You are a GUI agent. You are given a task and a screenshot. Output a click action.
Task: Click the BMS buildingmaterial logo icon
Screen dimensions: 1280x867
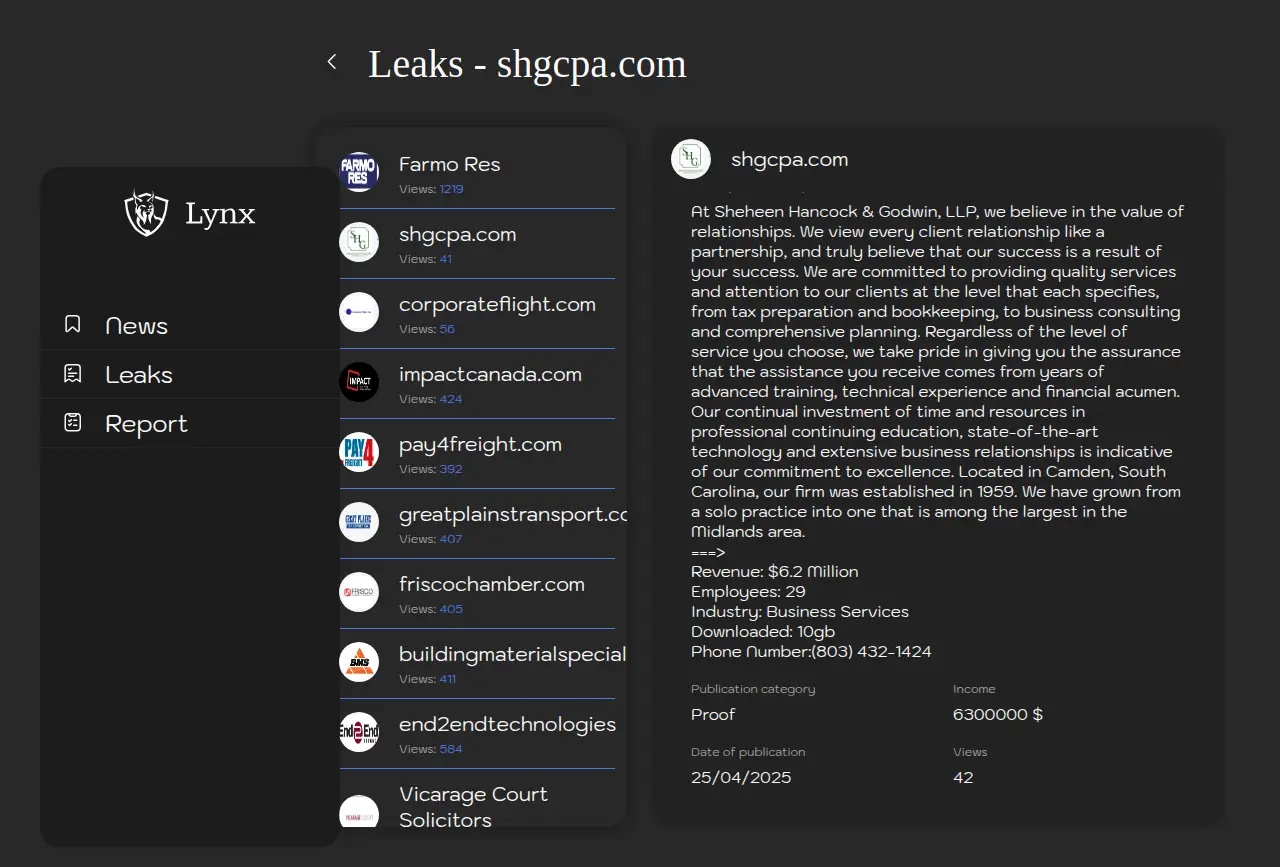[359, 662]
